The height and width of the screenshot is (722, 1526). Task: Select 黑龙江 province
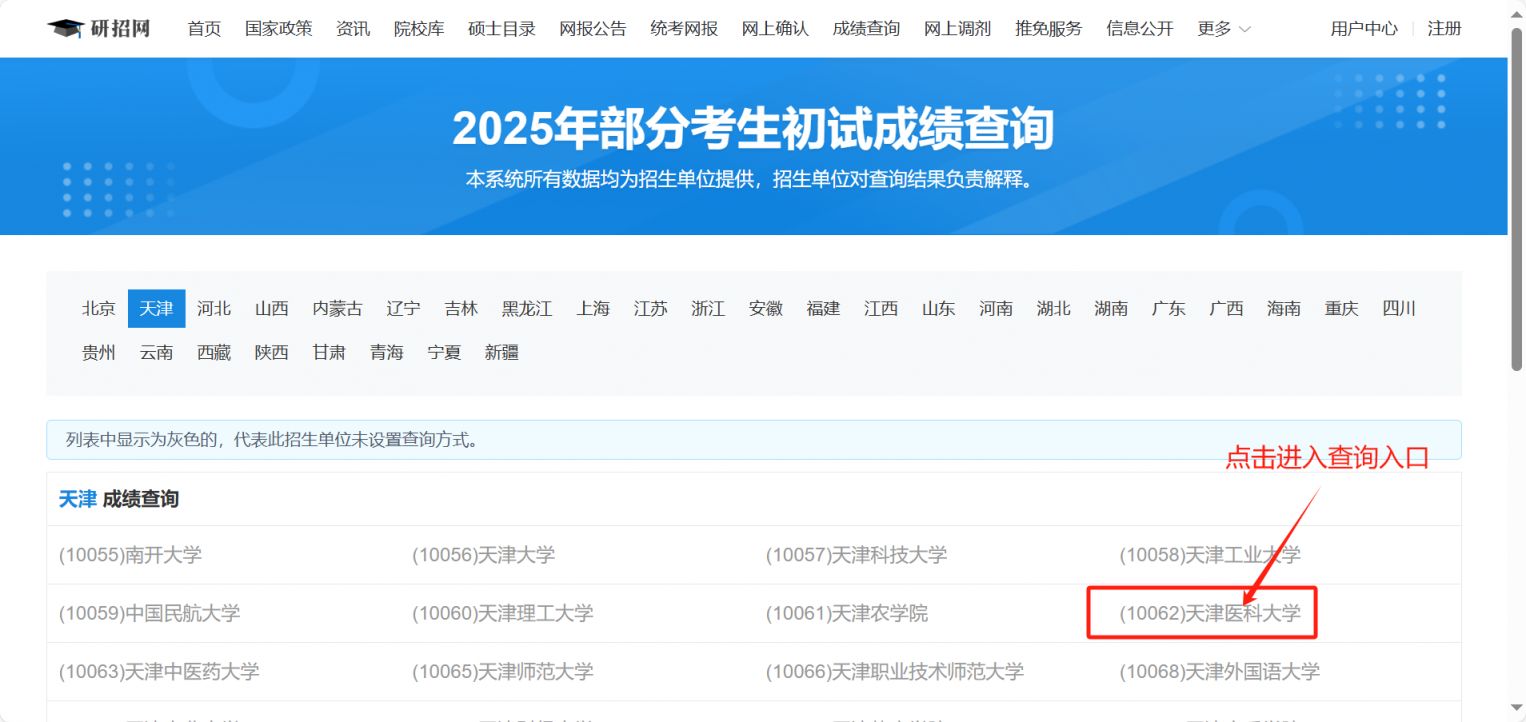tap(527, 309)
